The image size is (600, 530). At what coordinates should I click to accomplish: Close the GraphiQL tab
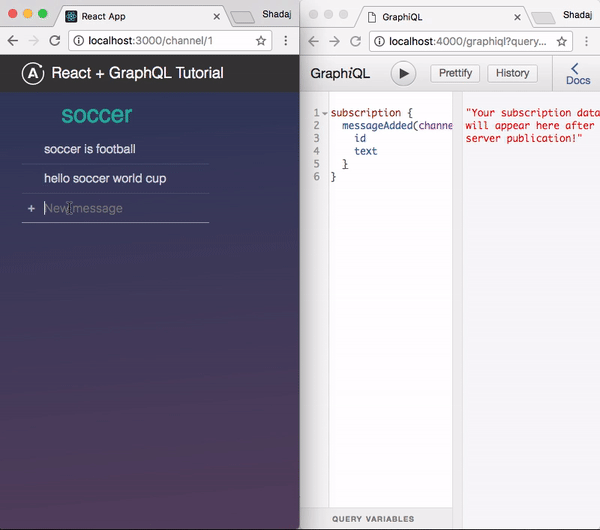517,18
